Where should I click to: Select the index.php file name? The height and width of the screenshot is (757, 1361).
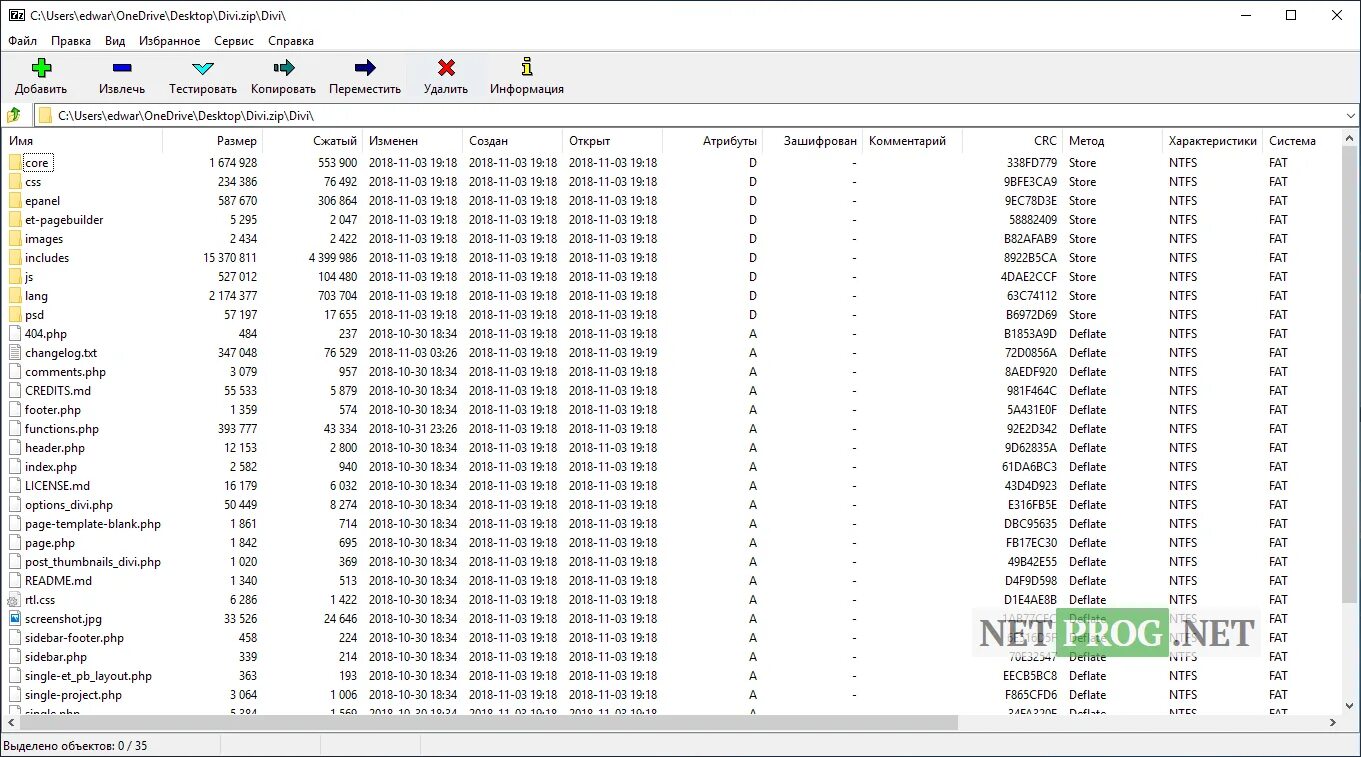51,467
